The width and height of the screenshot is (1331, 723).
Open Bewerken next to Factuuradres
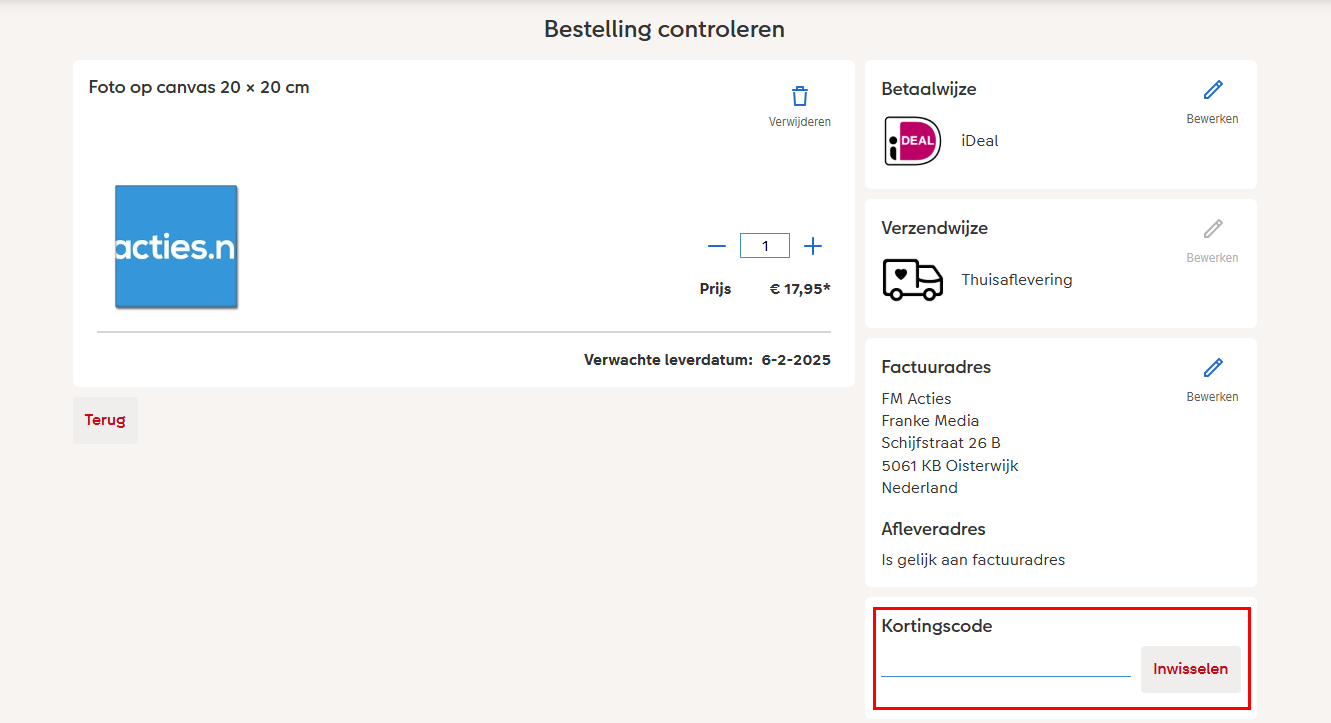1212,396
